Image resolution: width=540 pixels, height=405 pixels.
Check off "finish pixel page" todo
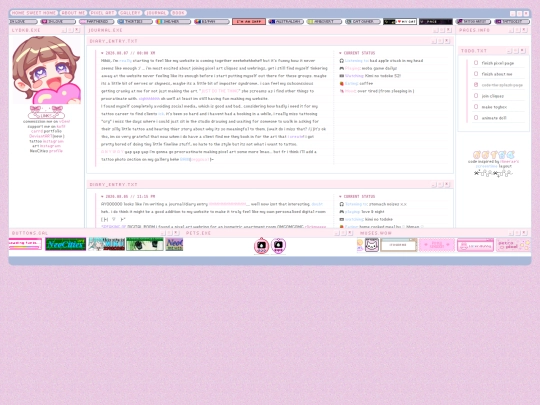pos(476,63)
